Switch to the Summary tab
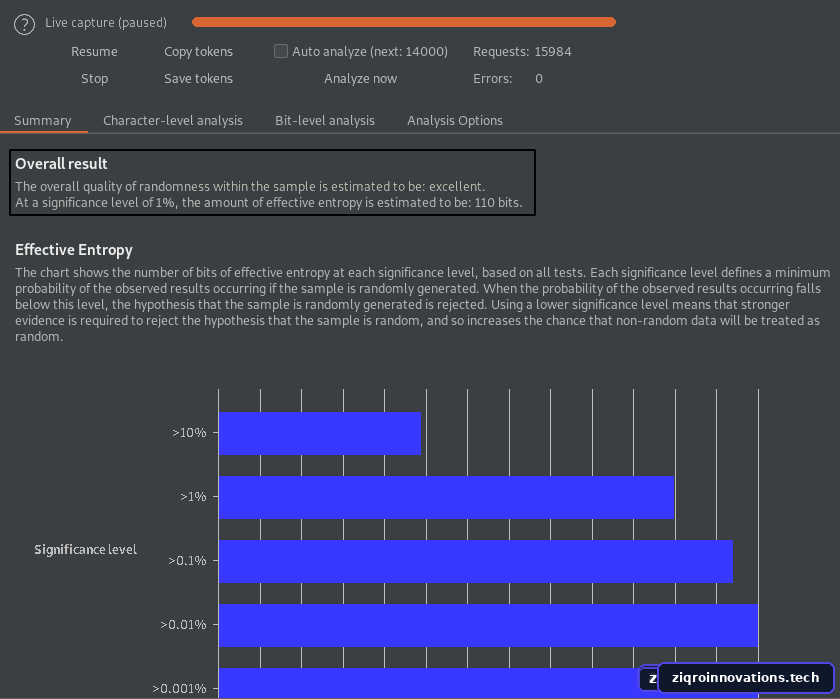Image resolution: width=840 pixels, height=699 pixels. pos(42,120)
